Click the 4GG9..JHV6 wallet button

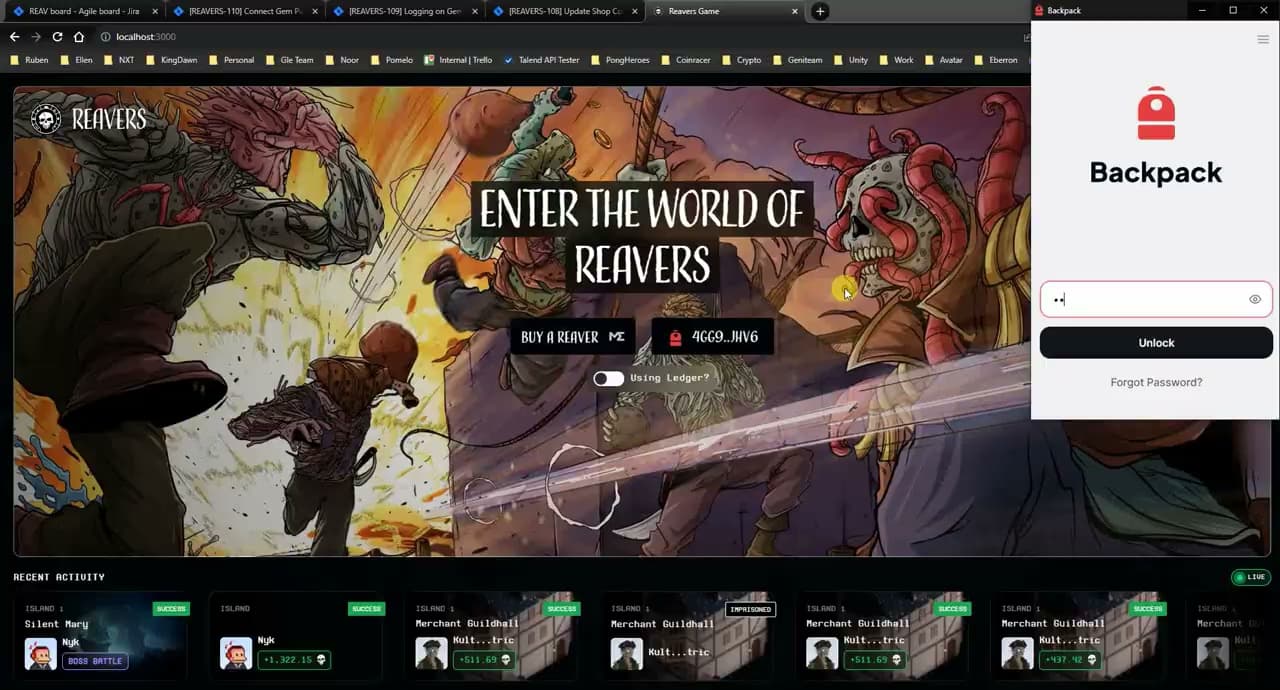point(712,337)
